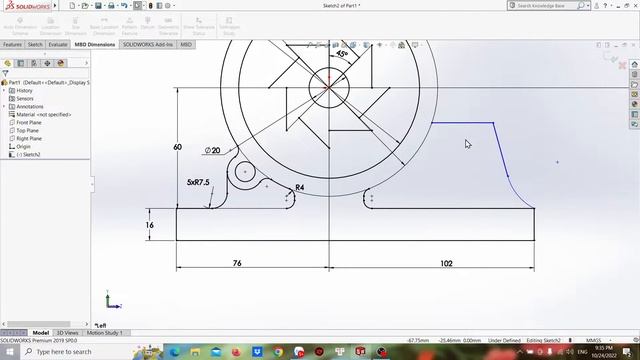The width and height of the screenshot is (640, 360).
Task: Click the Select cursor tool icon
Action: coord(138,6)
